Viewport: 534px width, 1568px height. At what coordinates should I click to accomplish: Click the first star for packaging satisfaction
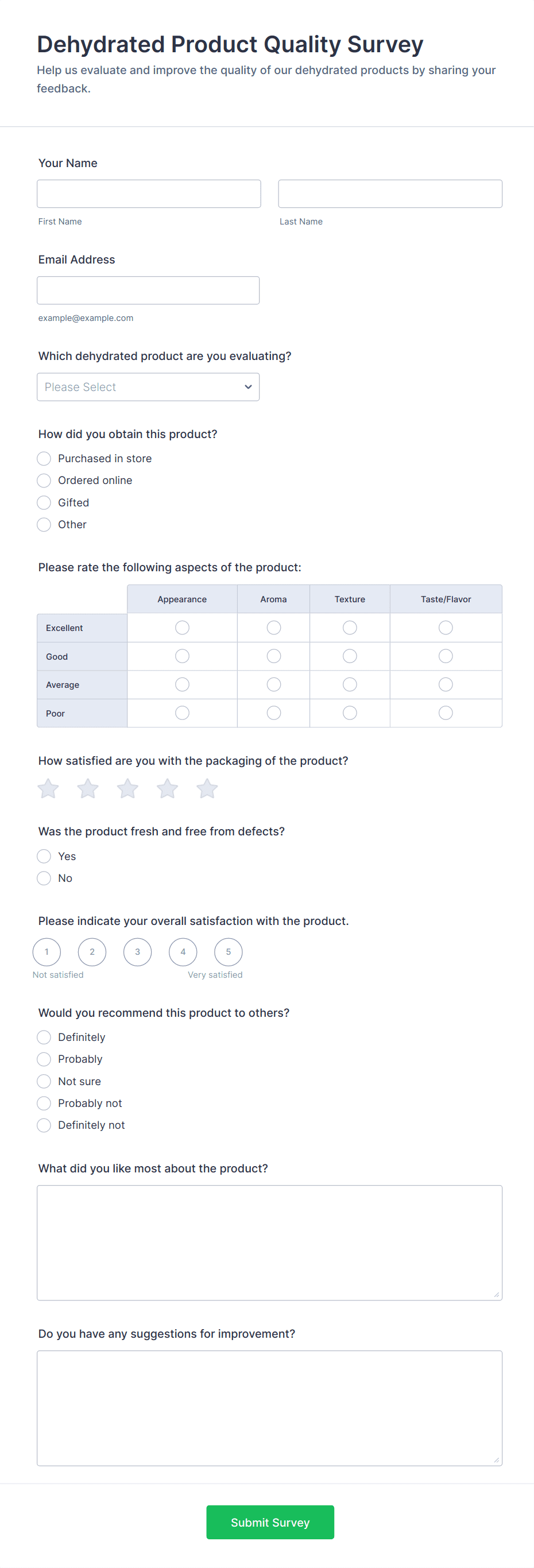coord(48,789)
